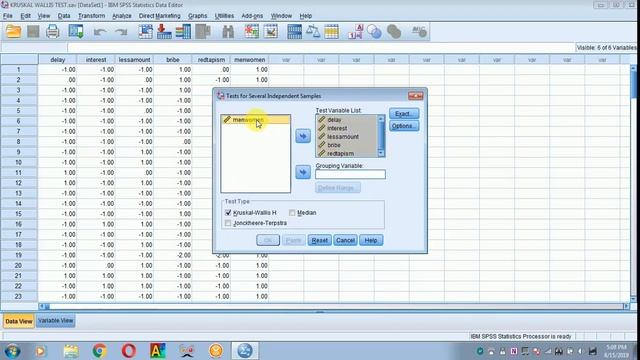
Task: Open the Direct Marketing menu
Action: (x=160, y=16)
